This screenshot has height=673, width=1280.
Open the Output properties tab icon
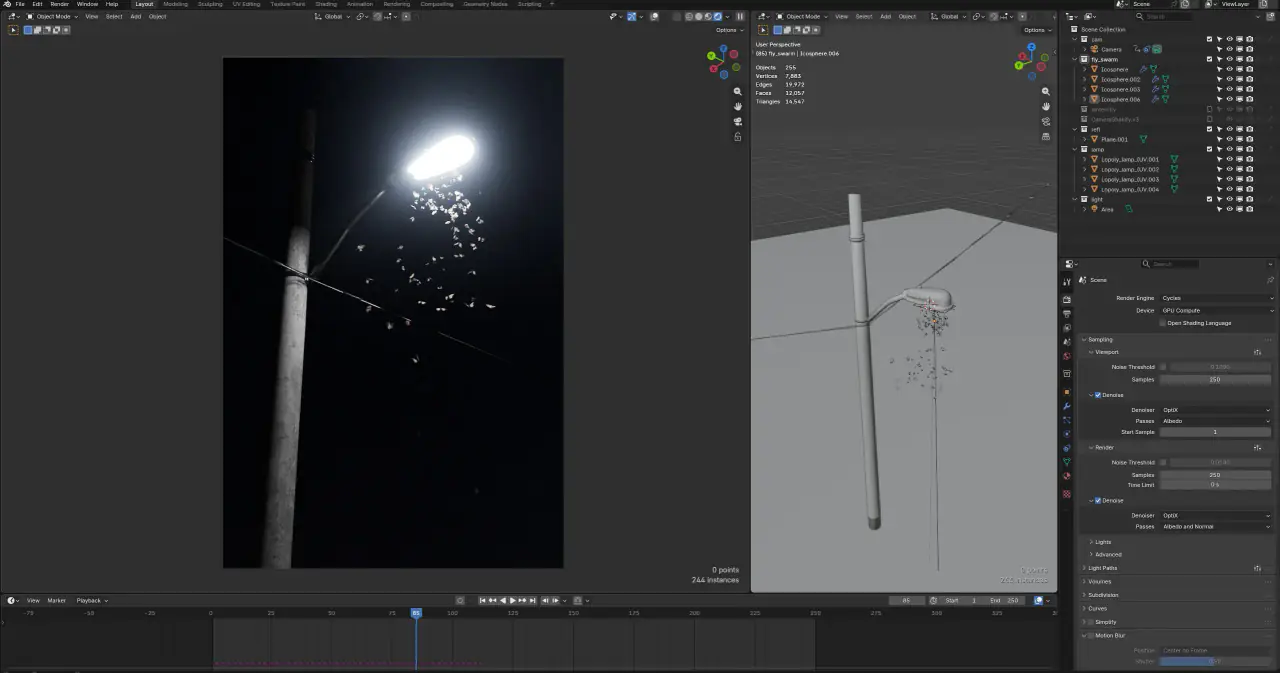[1067, 314]
